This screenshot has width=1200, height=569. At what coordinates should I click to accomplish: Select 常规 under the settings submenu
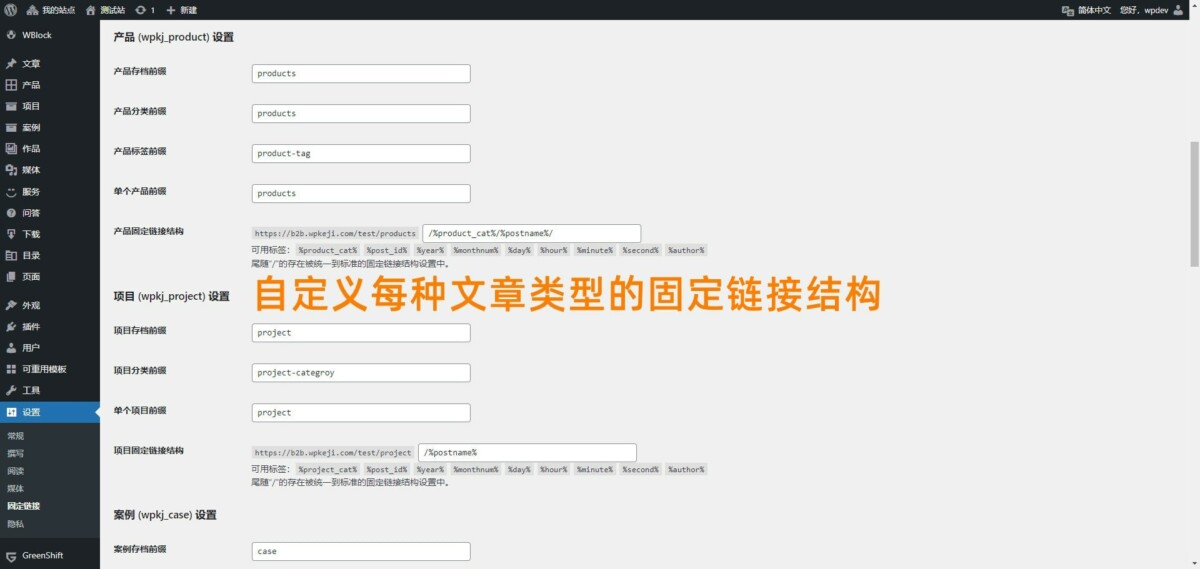click(15, 436)
